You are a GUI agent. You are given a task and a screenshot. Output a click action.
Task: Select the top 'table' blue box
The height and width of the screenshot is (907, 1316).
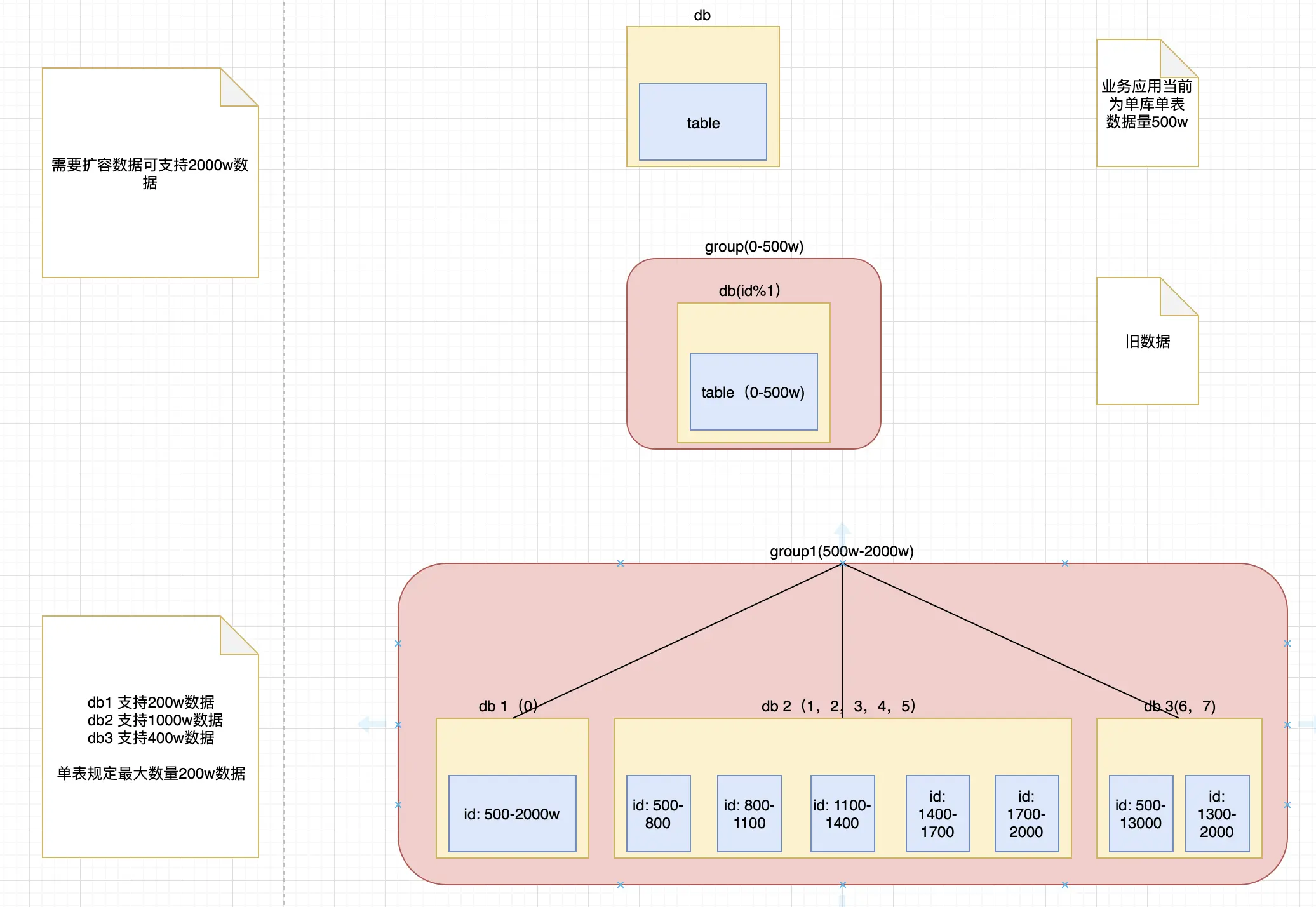(702, 122)
